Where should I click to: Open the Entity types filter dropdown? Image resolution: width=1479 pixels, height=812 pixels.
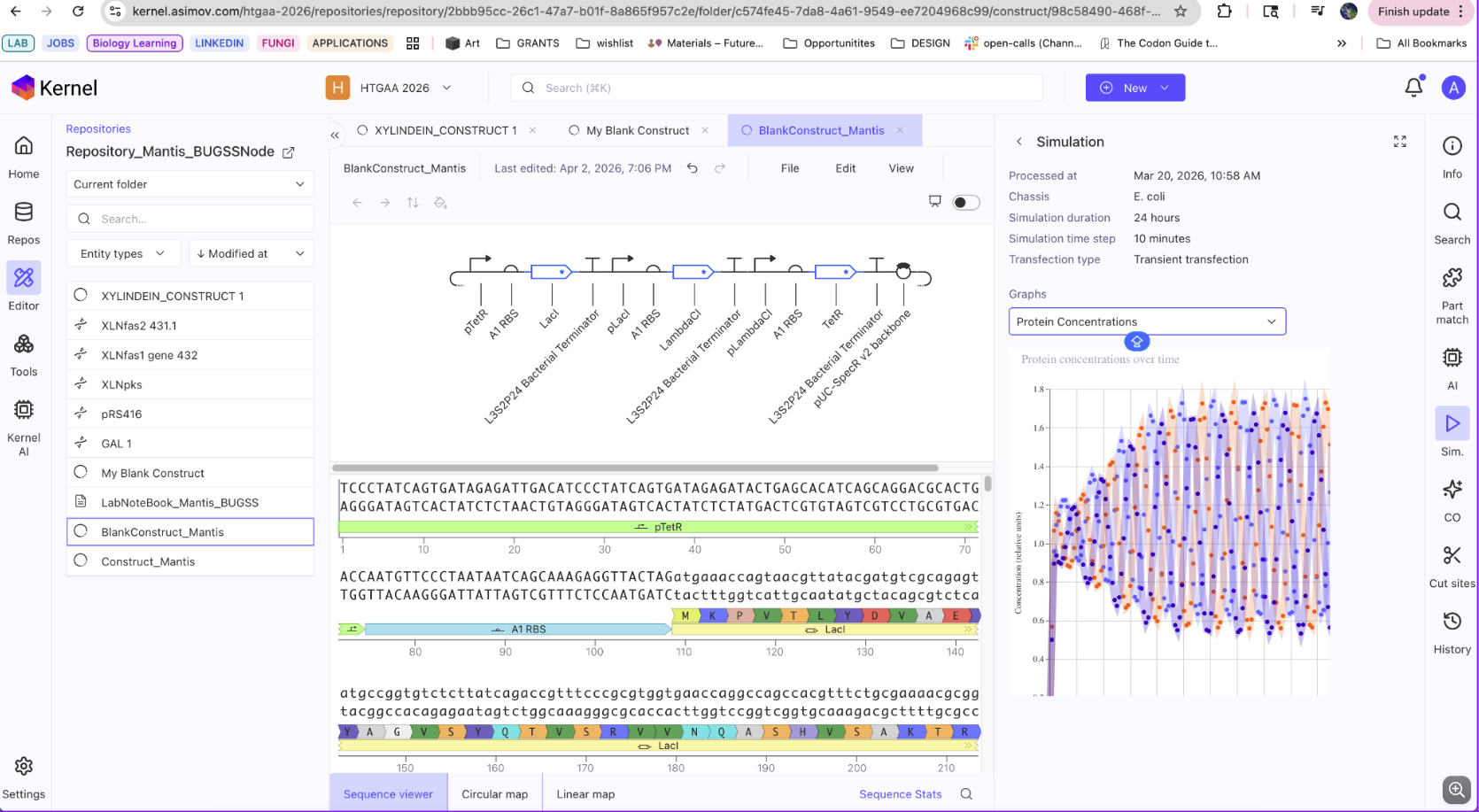tap(123, 253)
